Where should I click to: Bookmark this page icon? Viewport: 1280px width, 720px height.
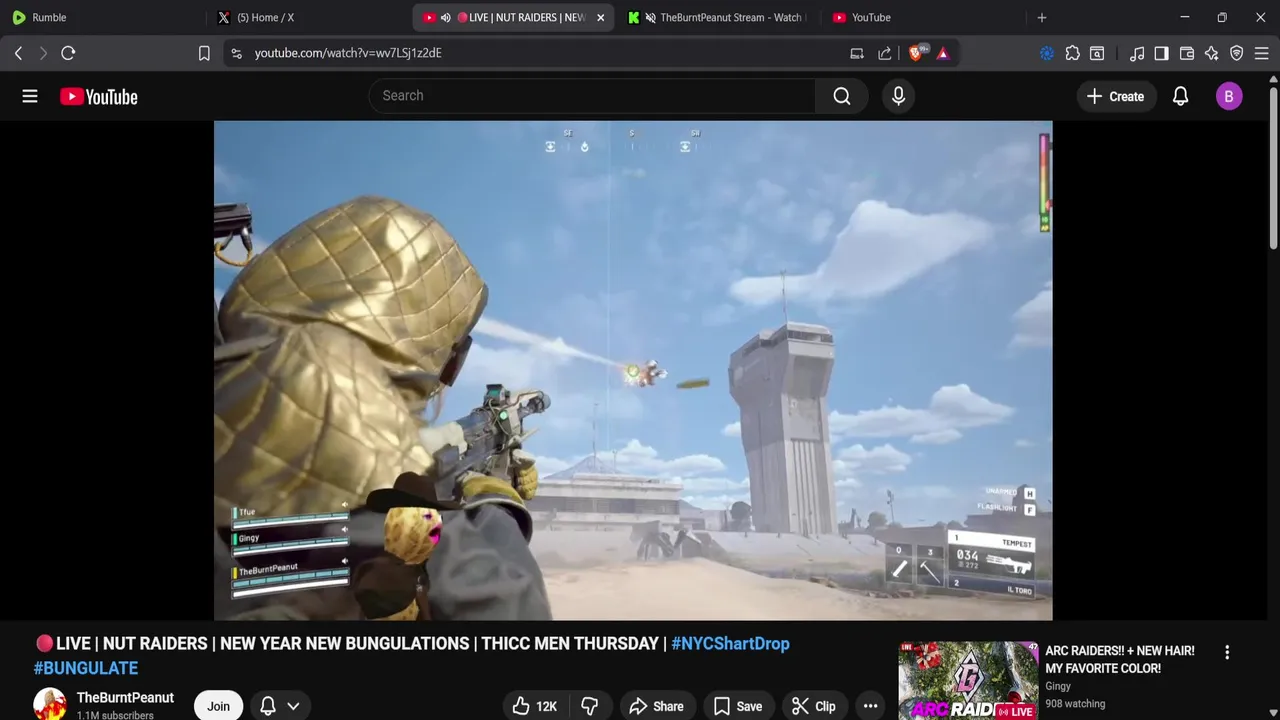204,53
